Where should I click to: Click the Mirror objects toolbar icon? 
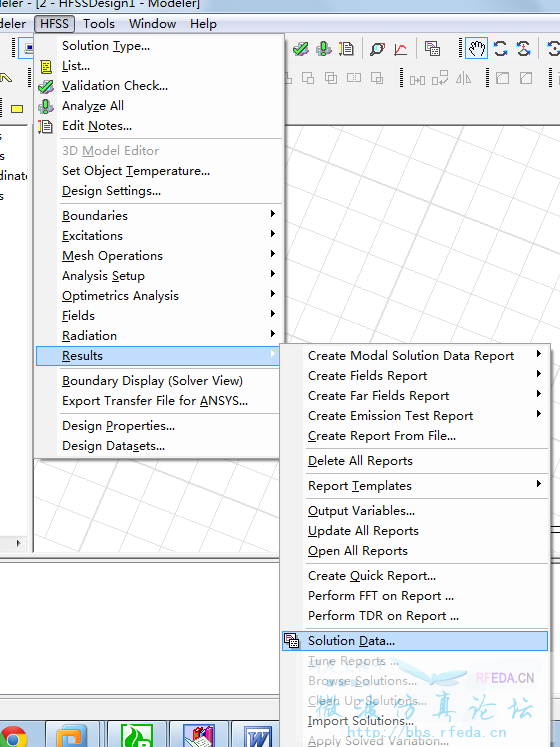[x=463, y=78]
